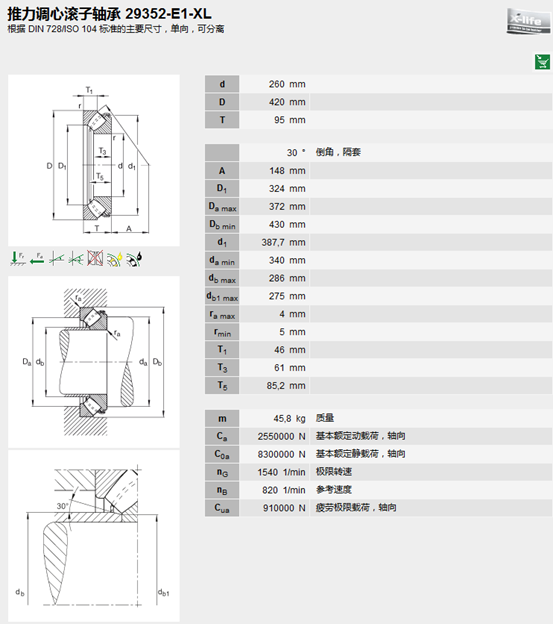Image resolution: width=553 pixels, height=624 pixels.
Task: Click the dynamic angular misalignment icon
Action: [76, 259]
